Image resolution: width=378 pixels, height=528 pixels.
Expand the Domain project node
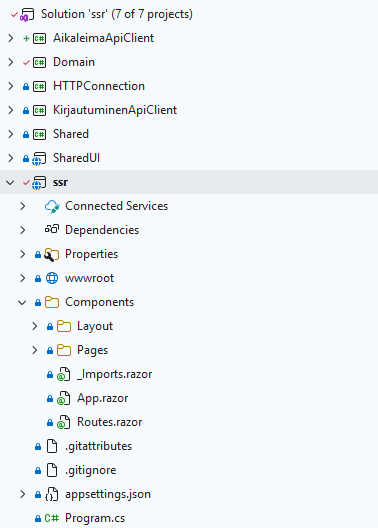11,62
